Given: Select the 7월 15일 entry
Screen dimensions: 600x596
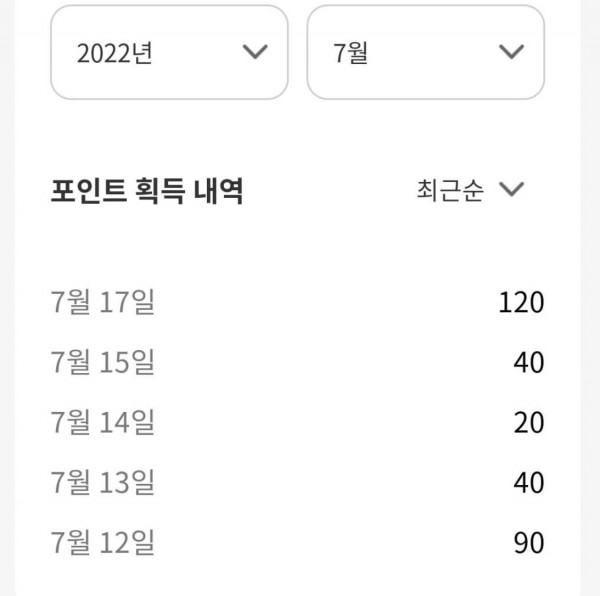Looking at the screenshot, I should [103, 362].
